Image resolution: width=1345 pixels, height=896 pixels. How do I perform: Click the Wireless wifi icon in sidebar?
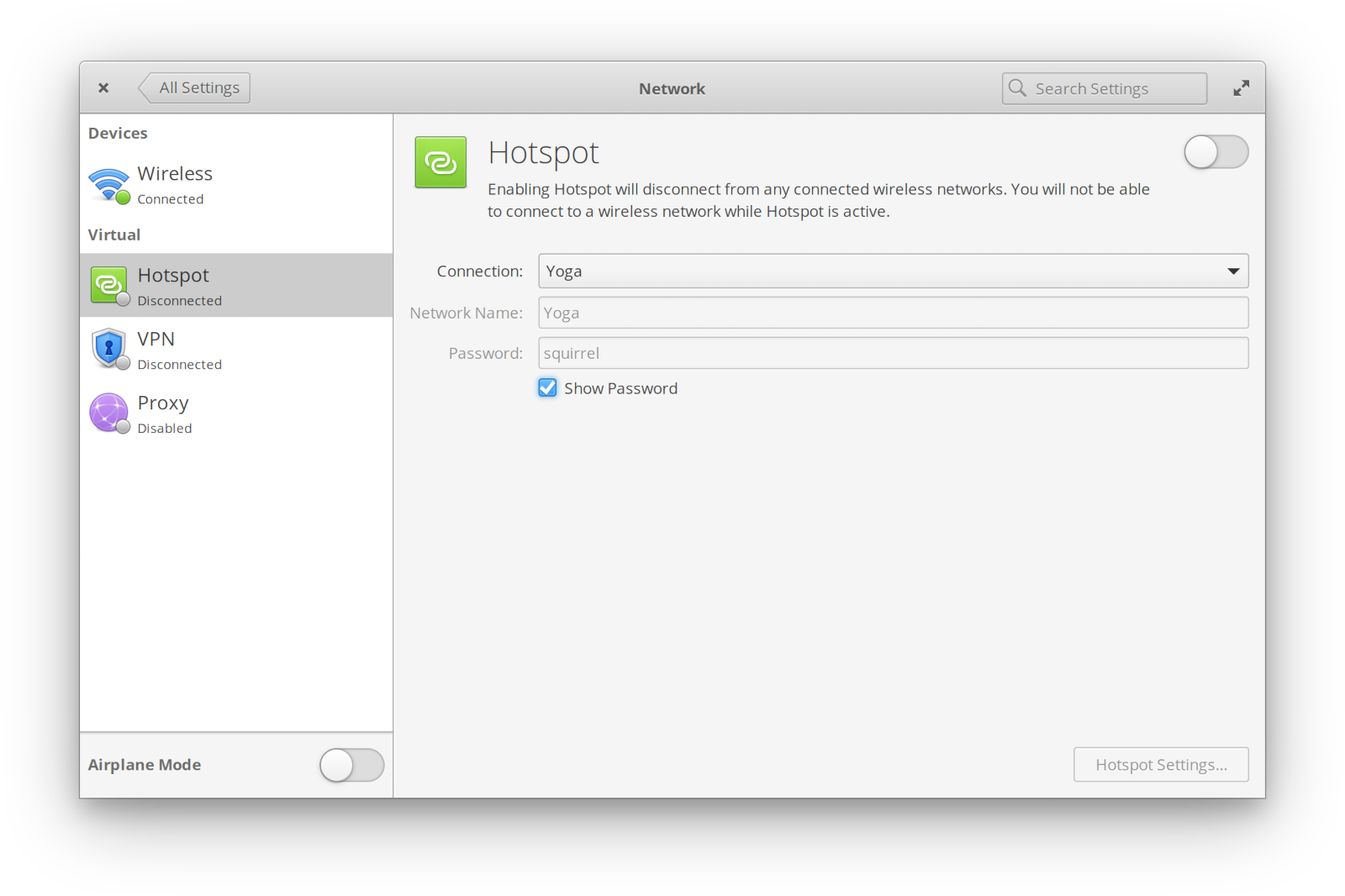108,184
